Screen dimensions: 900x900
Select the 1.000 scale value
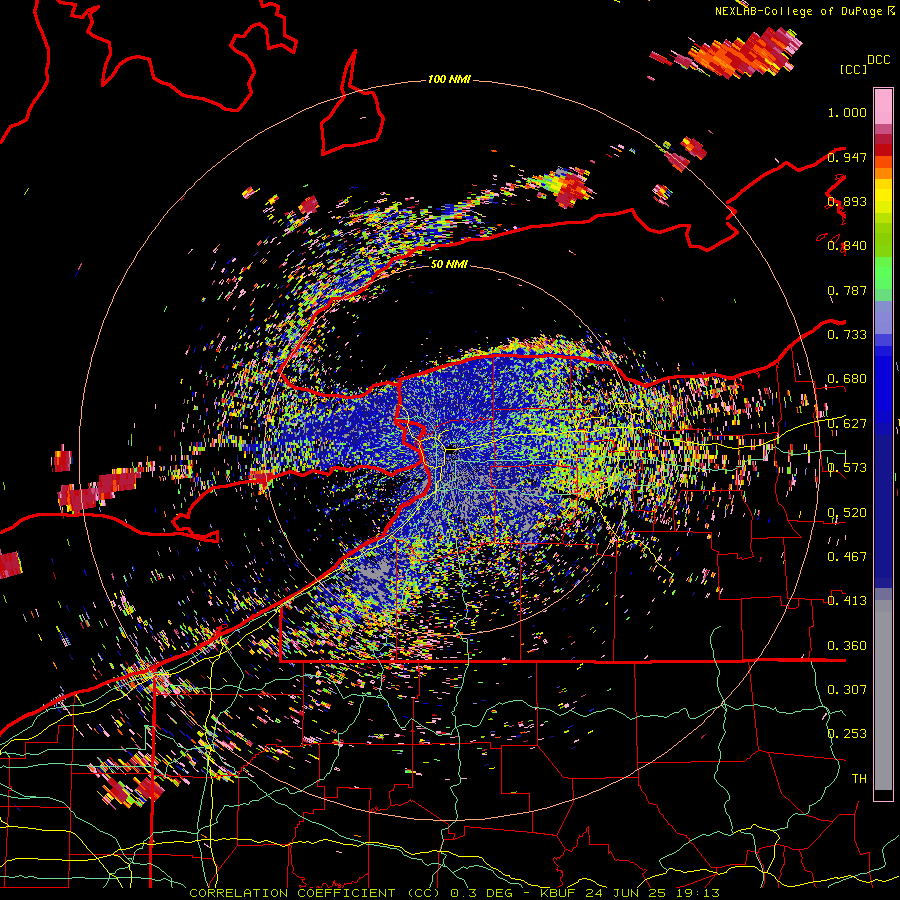pyautogui.click(x=847, y=112)
